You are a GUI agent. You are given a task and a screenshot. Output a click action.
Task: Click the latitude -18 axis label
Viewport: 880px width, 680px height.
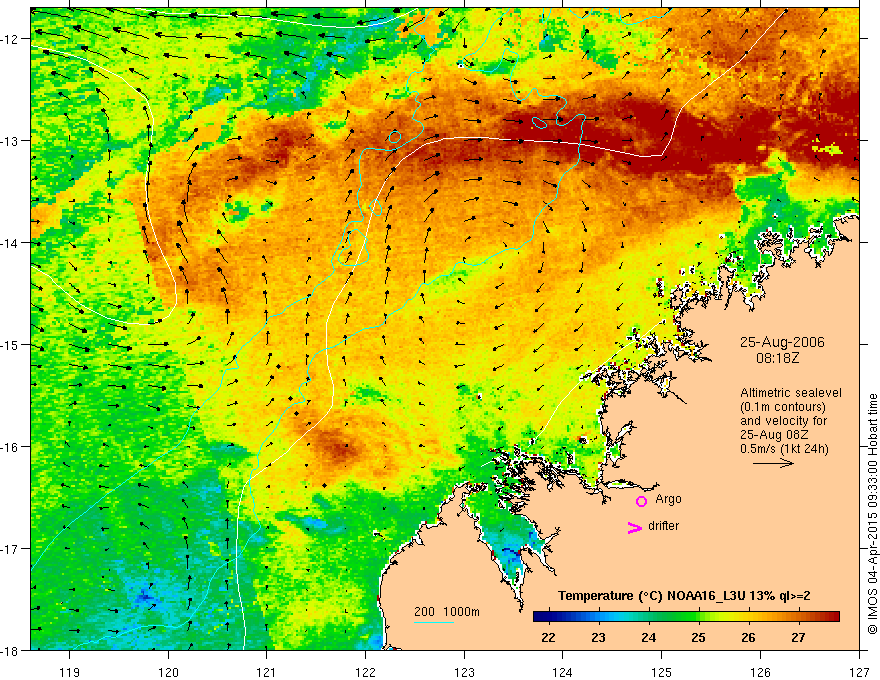11,650
